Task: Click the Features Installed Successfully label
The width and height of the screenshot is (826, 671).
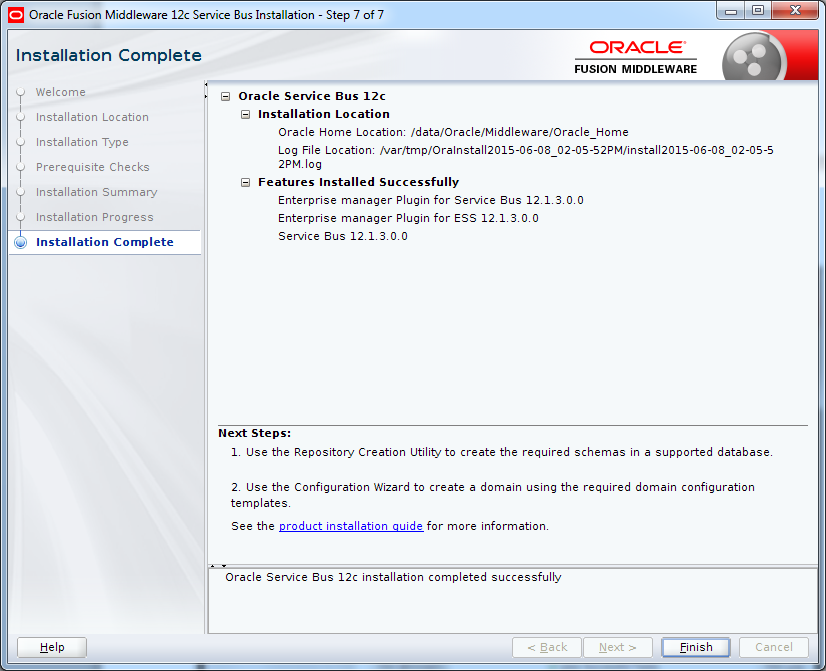Action: click(358, 182)
